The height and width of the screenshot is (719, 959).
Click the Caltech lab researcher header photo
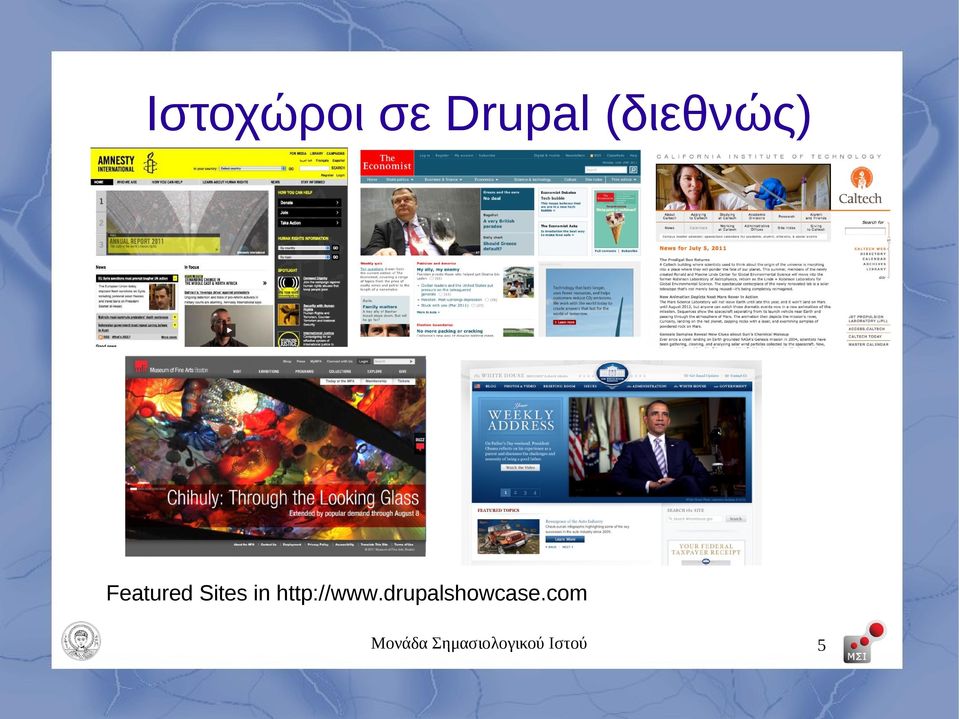point(742,187)
